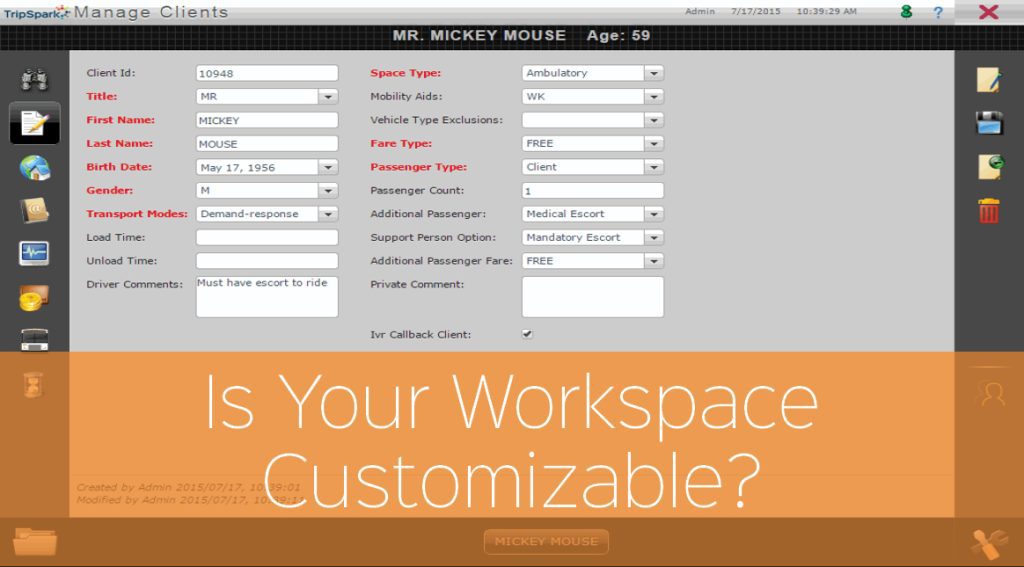
Task: Click the Passenger Count field
Action: [593, 191]
